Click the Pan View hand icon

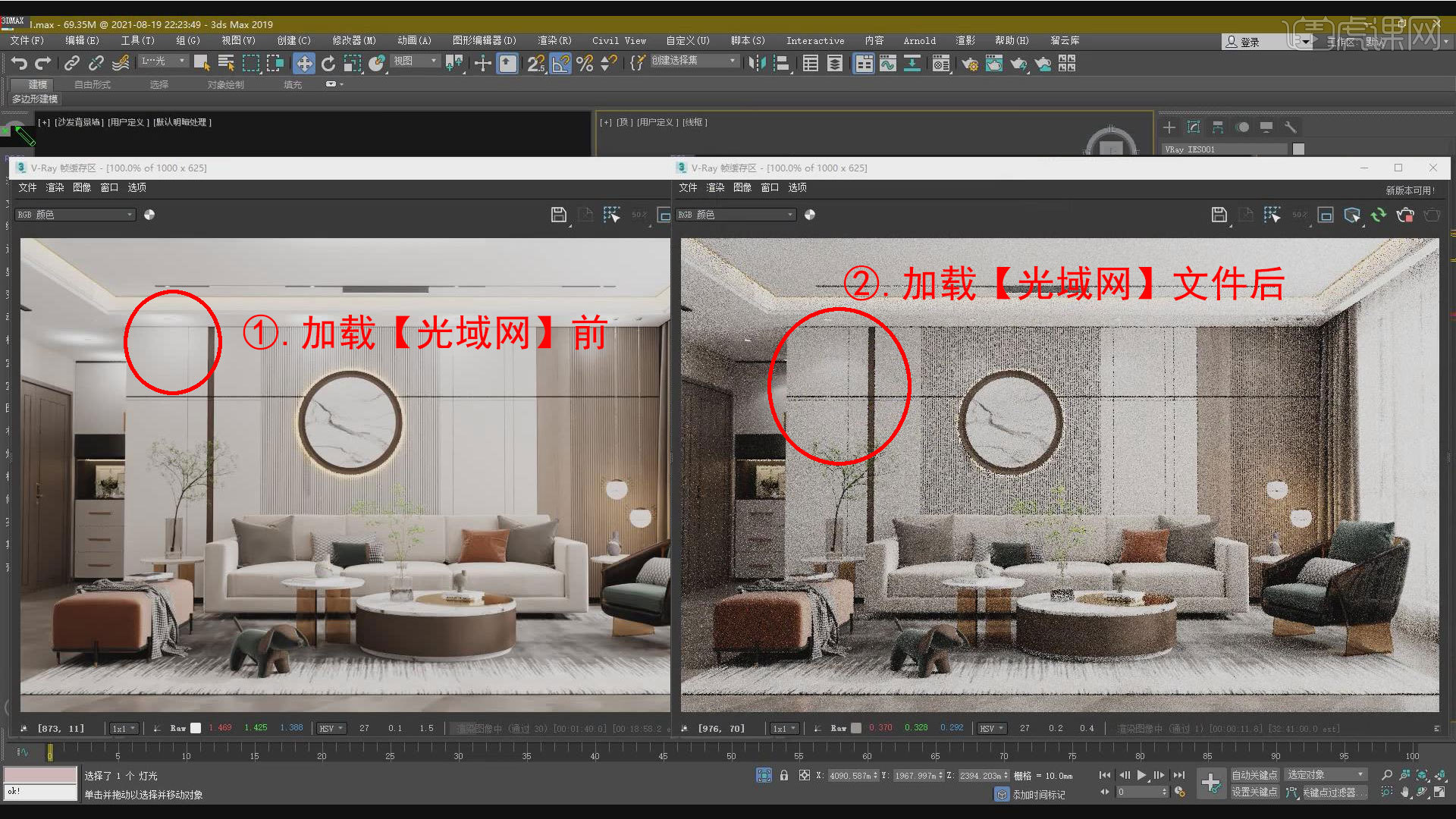[x=1405, y=792]
